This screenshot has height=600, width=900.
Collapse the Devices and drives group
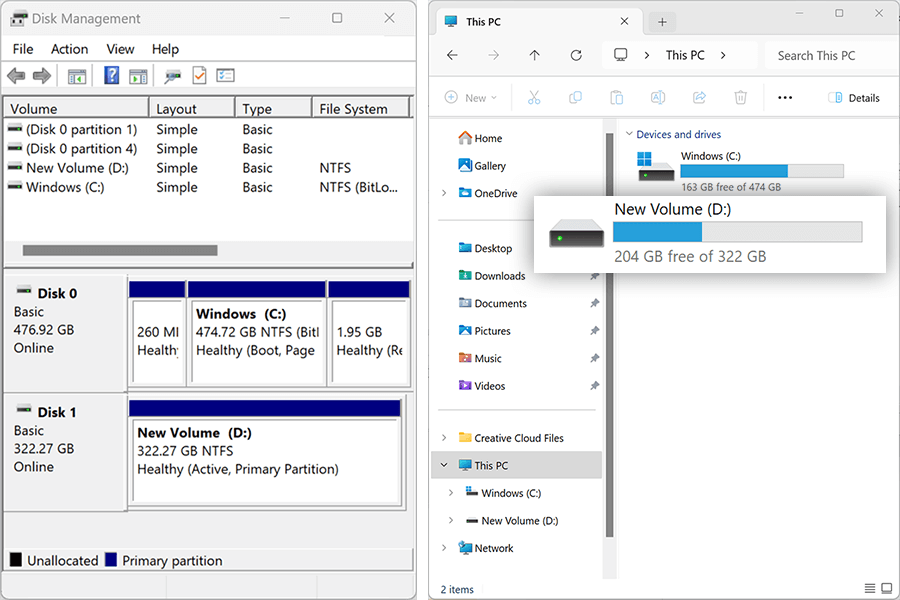pyautogui.click(x=629, y=134)
